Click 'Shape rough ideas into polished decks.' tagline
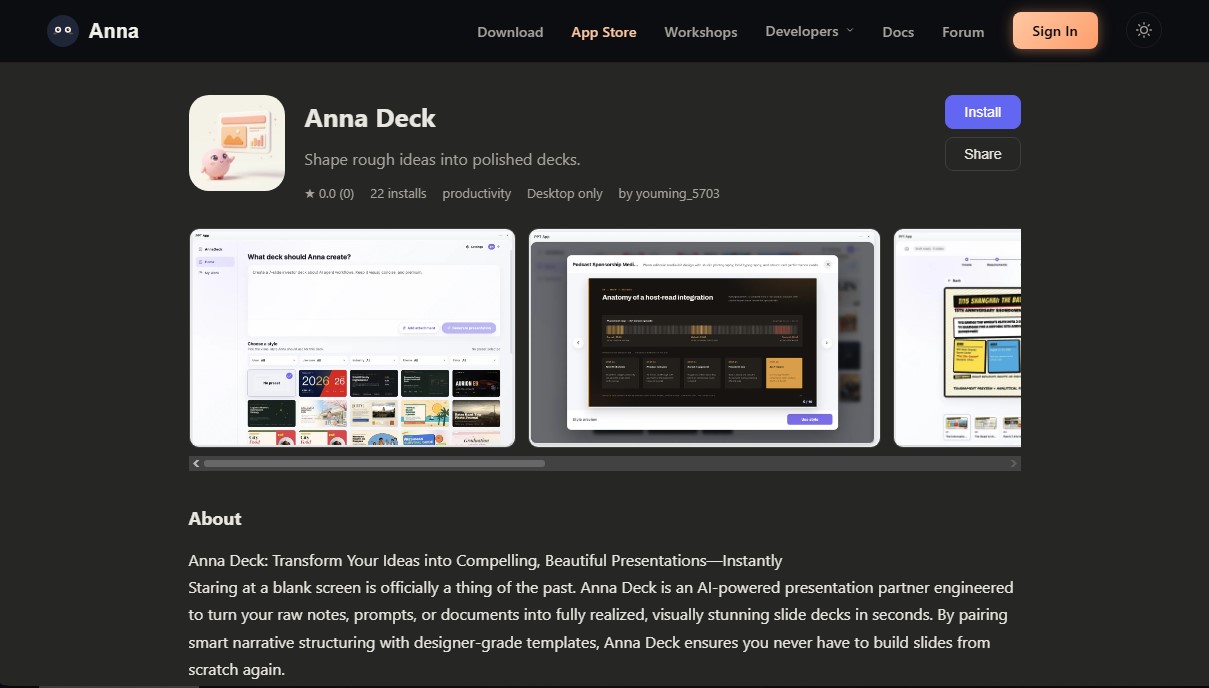1209x688 pixels. (x=442, y=160)
